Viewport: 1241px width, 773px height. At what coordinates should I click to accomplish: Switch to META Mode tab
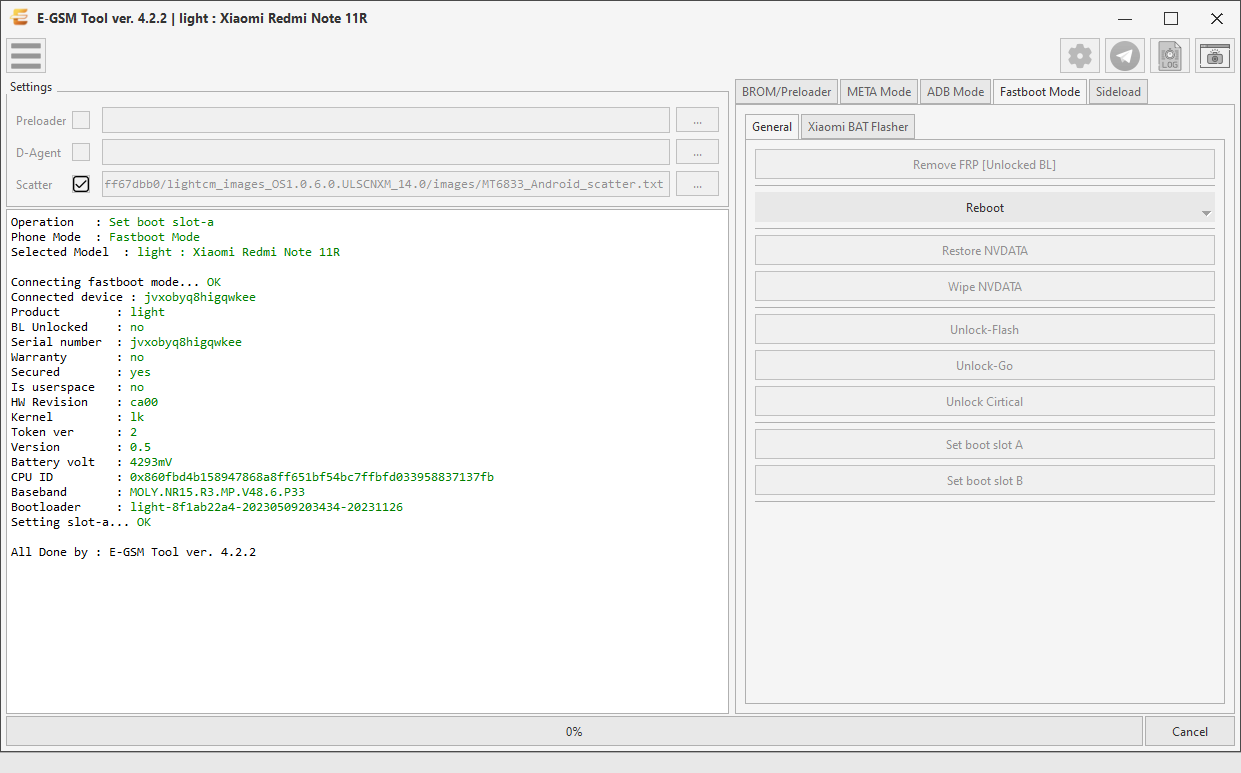tap(879, 91)
